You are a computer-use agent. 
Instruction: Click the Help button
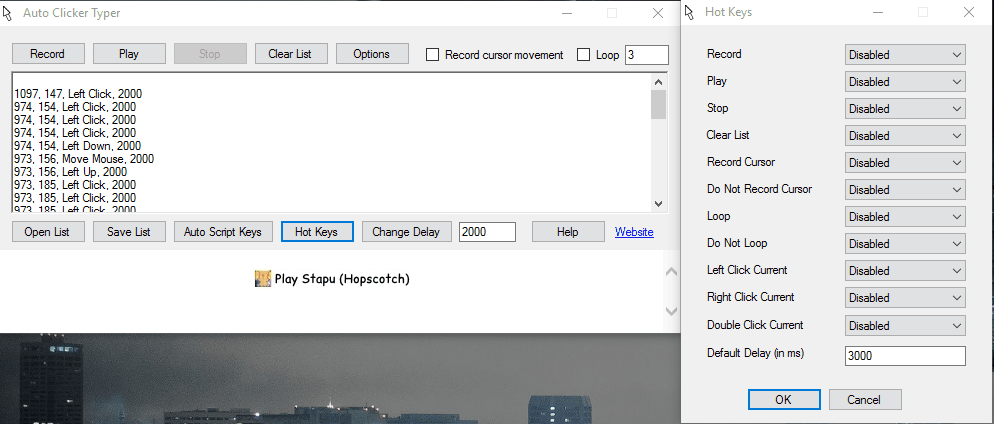tap(568, 232)
